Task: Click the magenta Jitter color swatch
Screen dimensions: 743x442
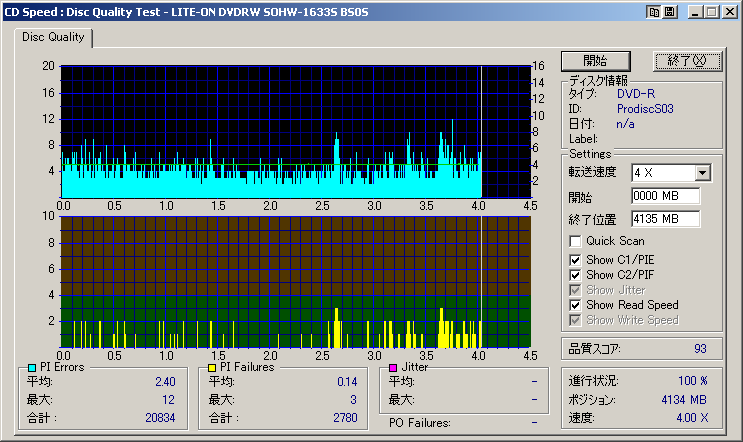Action: coord(393,368)
